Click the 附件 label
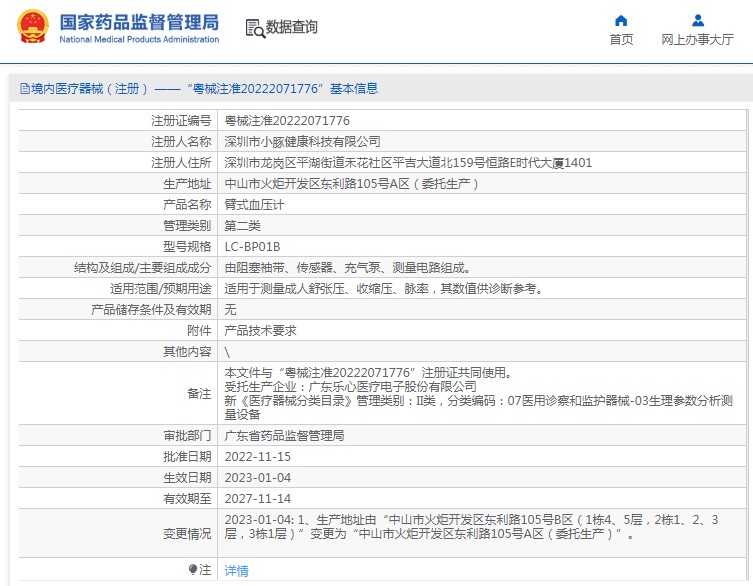The height and width of the screenshot is (586, 753). point(199,331)
